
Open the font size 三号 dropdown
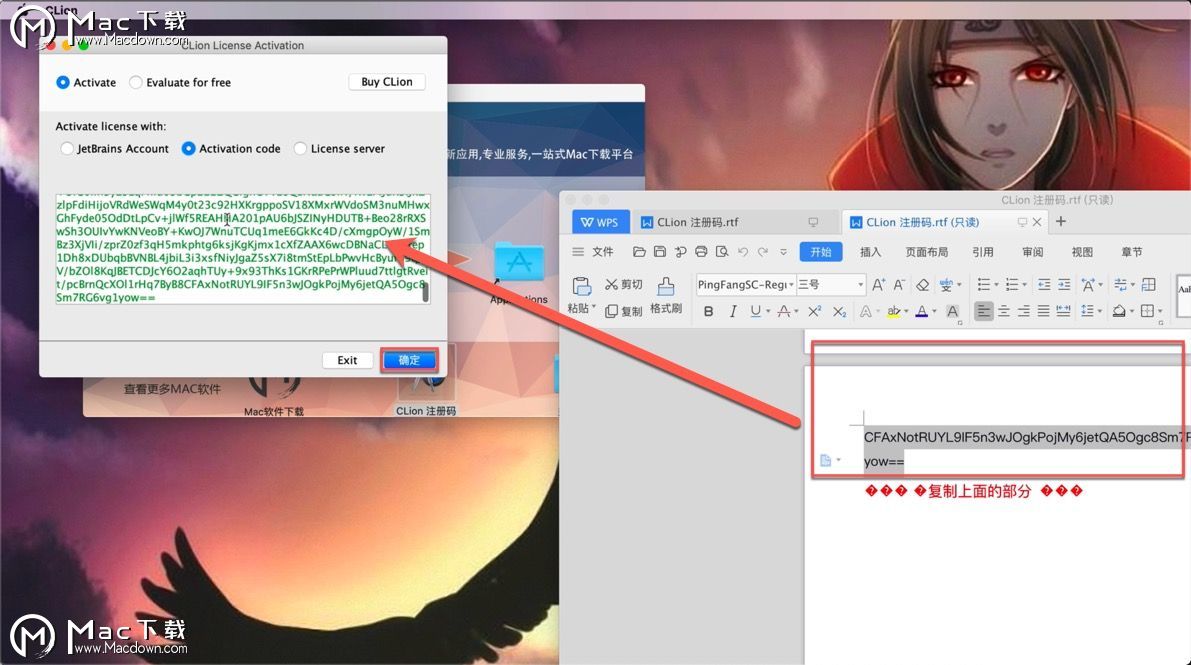point(861,284)
